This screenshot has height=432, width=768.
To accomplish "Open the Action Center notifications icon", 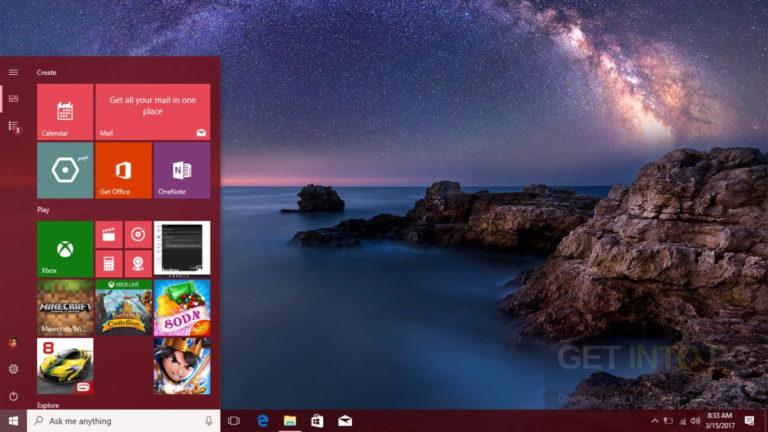I will tap(749, 421).
